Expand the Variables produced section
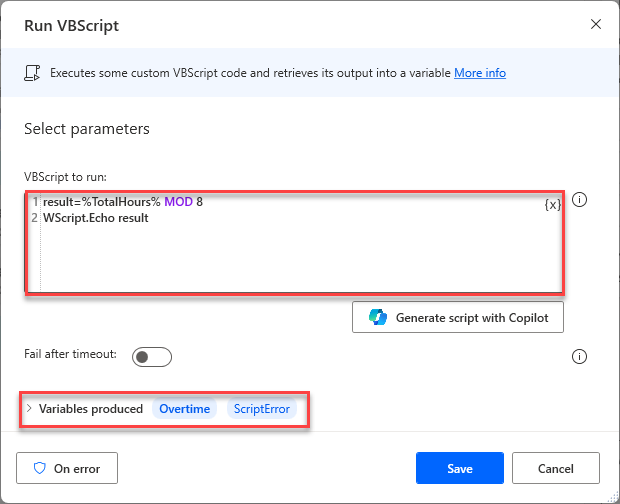Screen dimensions: 620x504 tap(29, 408)
